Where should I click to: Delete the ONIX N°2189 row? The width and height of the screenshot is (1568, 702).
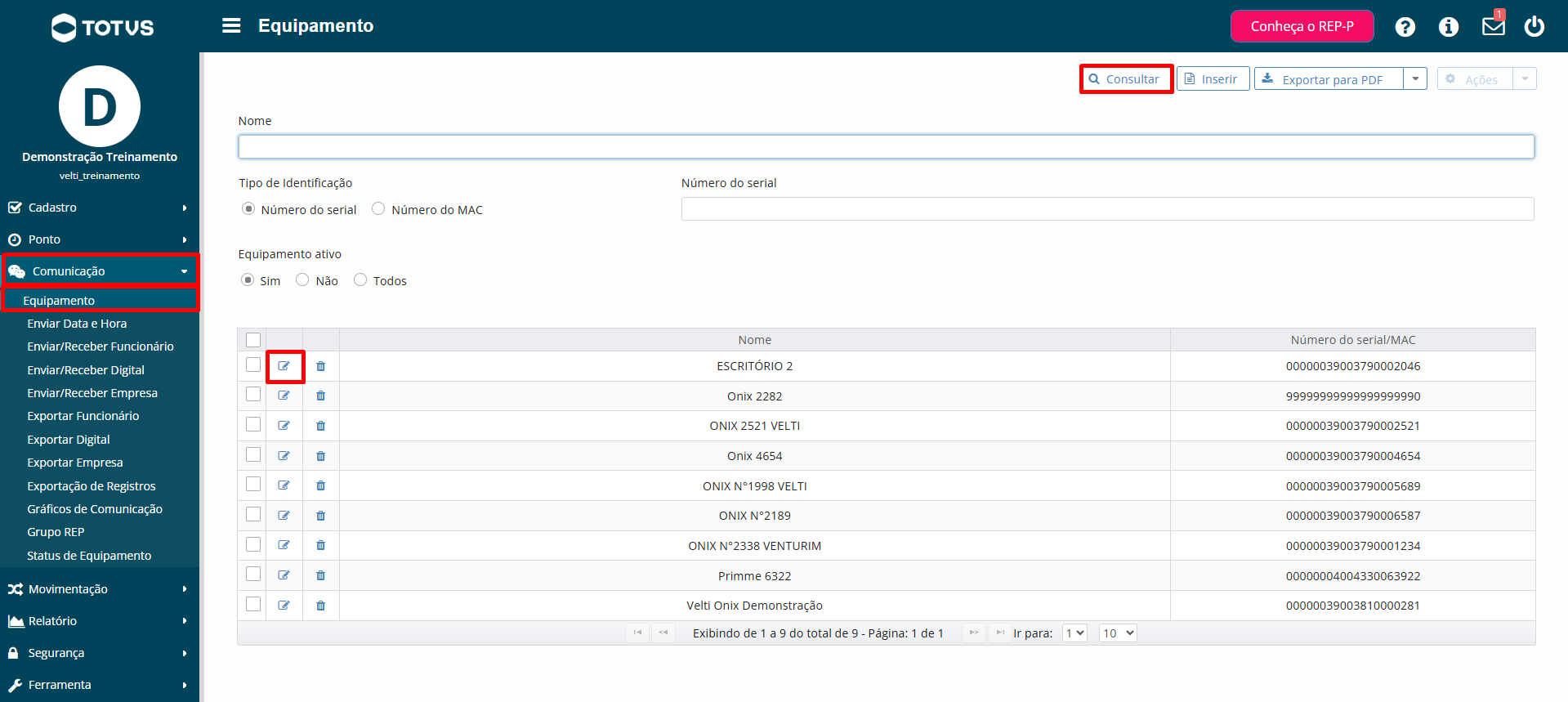[320, 516]
